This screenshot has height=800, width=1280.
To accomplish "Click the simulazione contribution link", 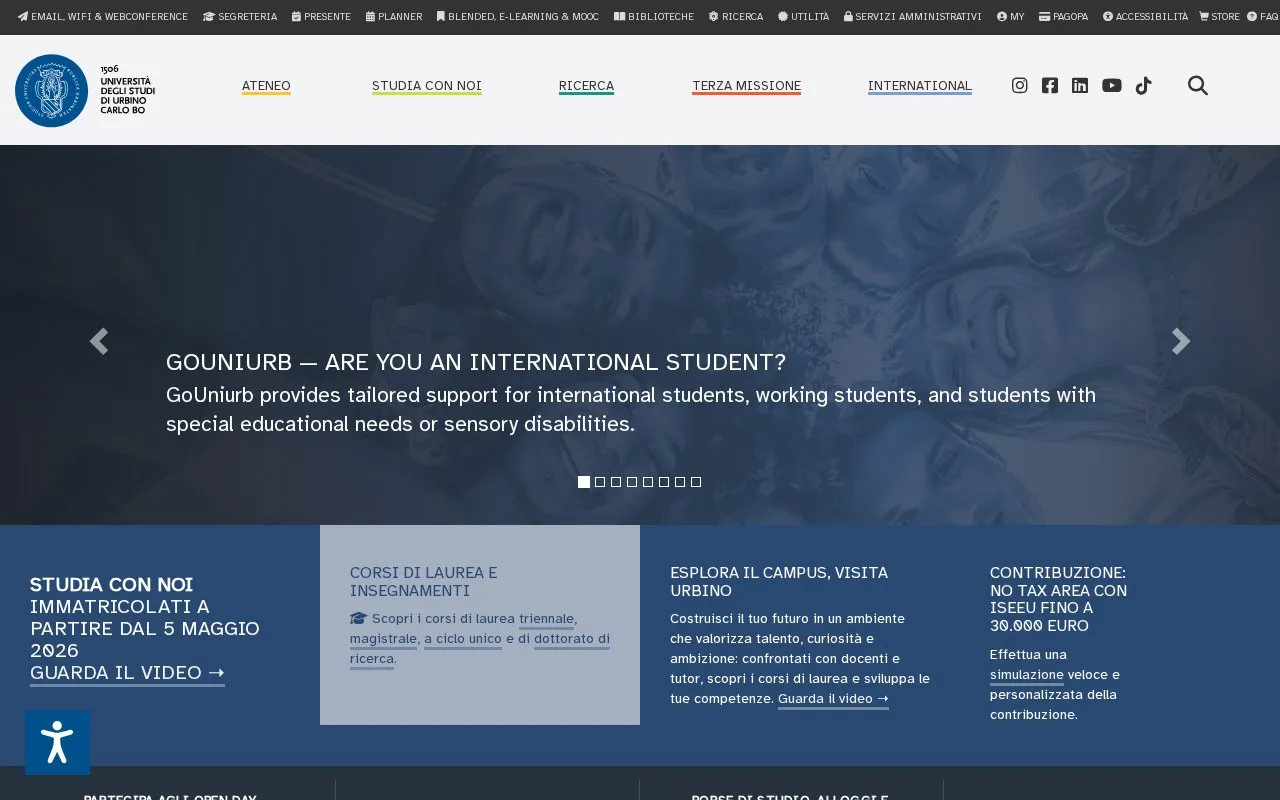I will click(x=1027, y=675).
